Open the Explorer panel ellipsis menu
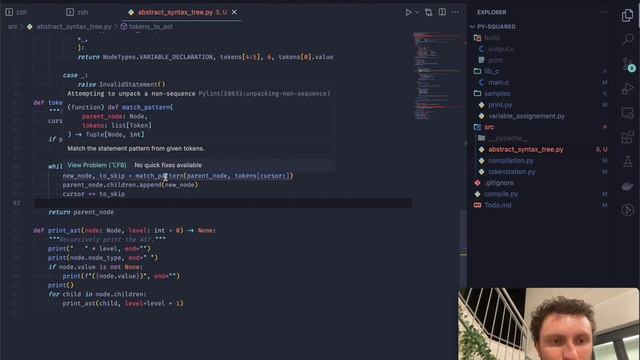640x360 pixels. pos(604,12)
